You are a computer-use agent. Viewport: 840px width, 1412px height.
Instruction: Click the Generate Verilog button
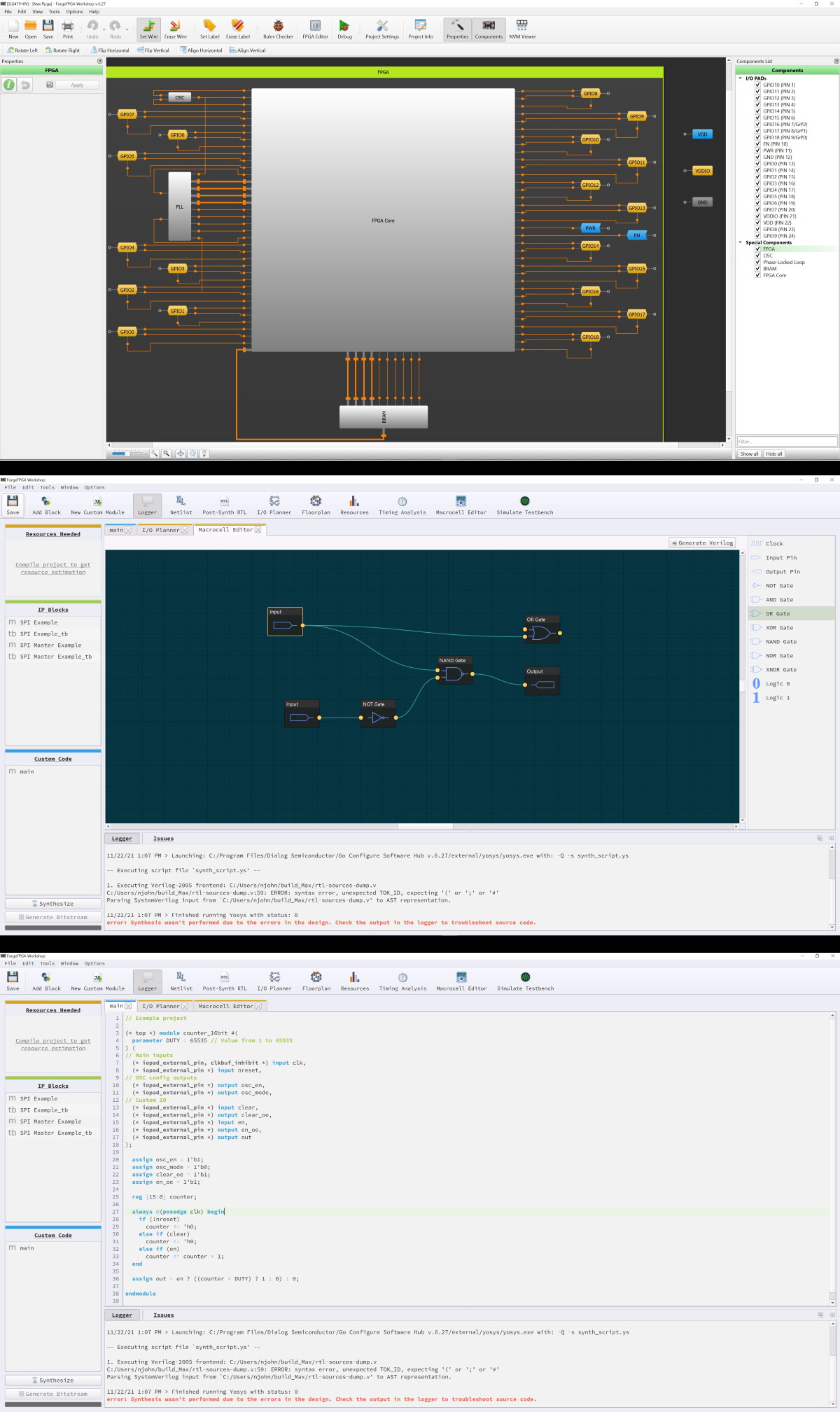[702, 543]
